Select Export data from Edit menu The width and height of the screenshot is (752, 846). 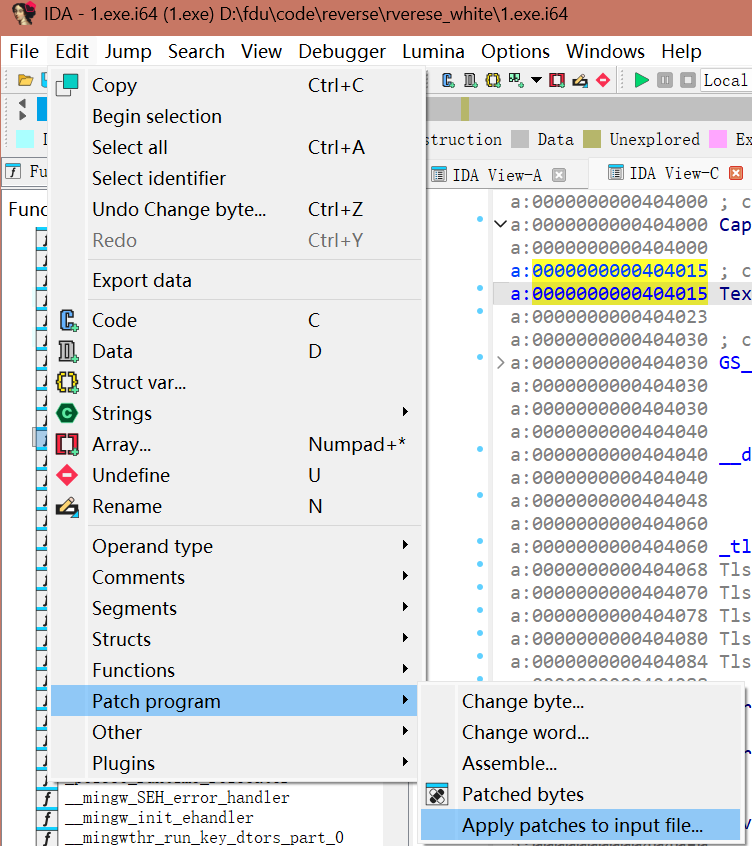click(141, 281)
